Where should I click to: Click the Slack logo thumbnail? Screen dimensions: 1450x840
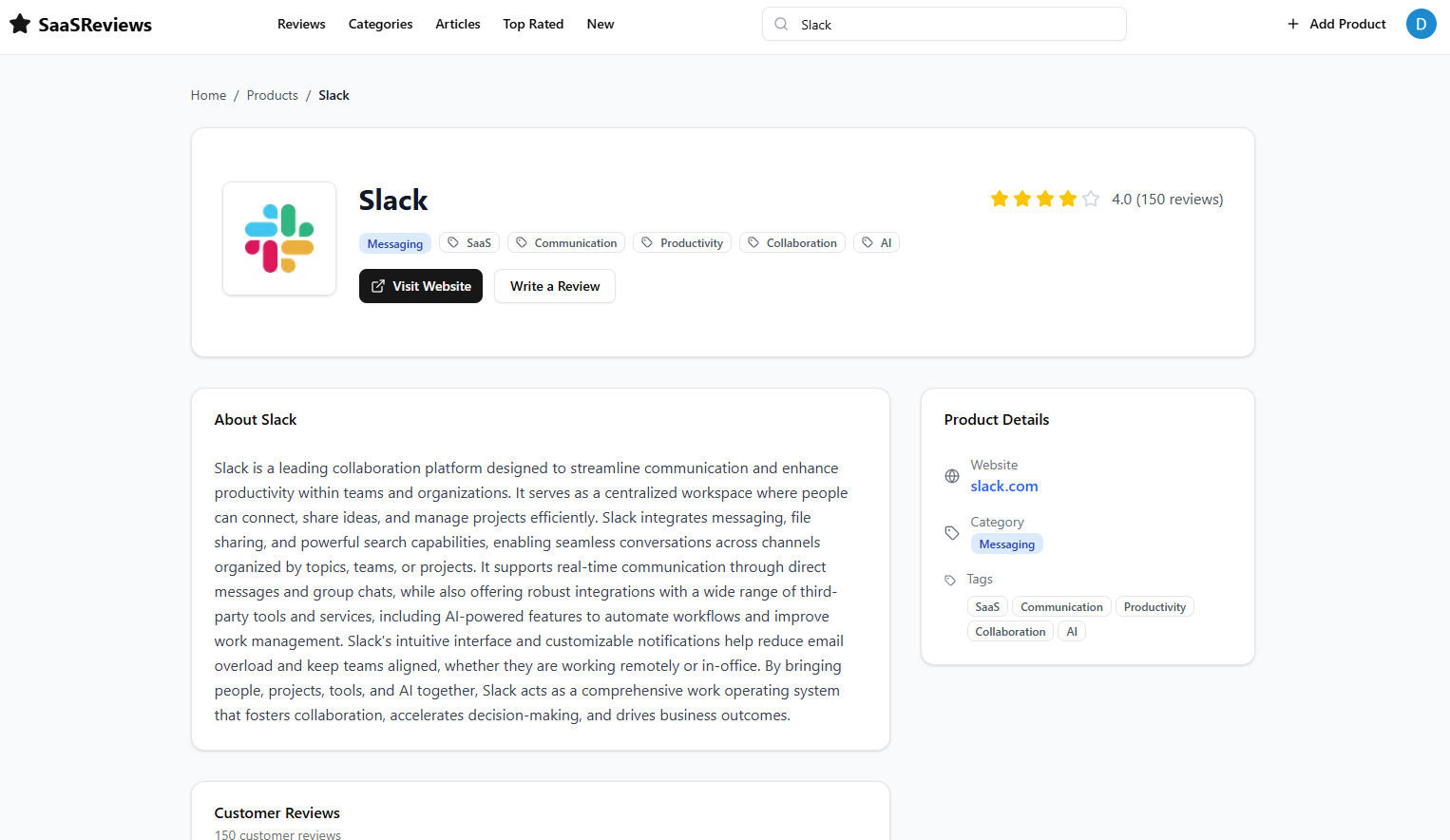click(279, 239)
